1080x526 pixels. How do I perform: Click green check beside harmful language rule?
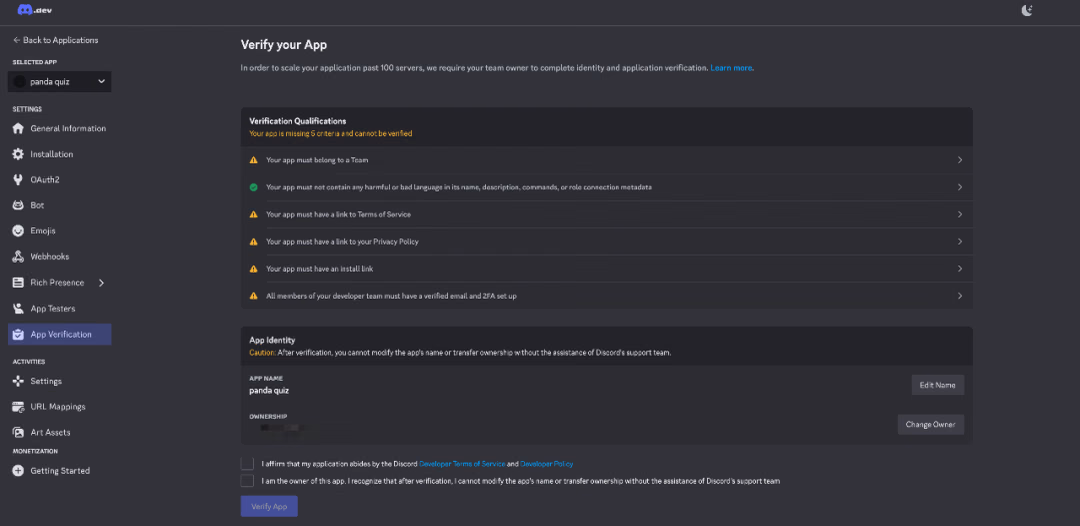pos(253,187)
